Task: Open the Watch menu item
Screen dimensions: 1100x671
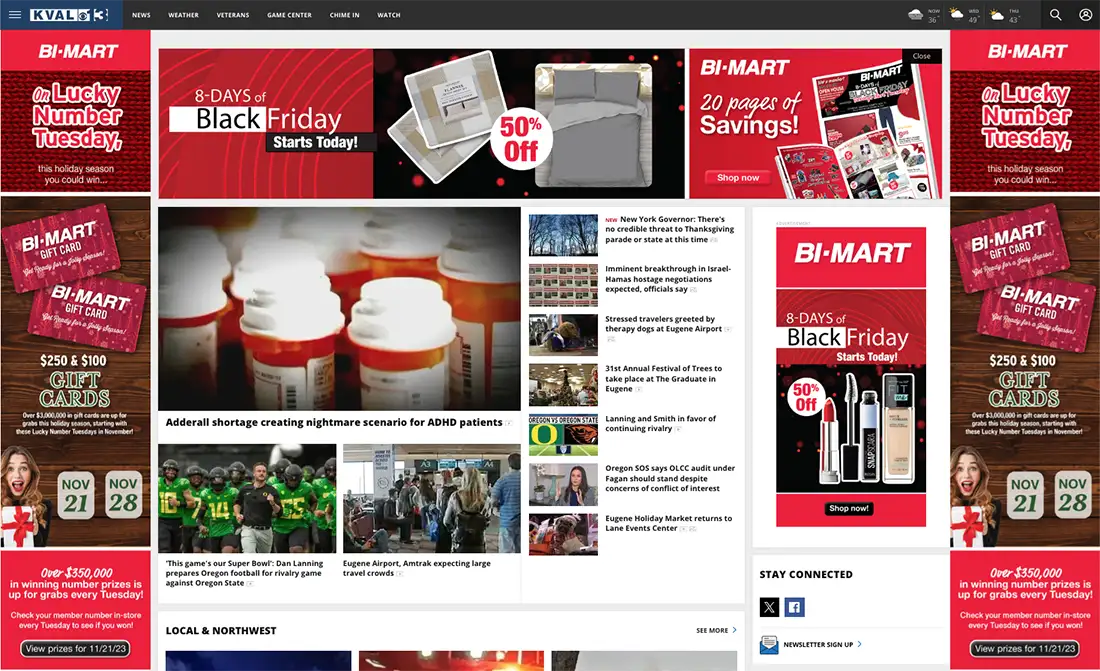Action: tap(389, 15)
